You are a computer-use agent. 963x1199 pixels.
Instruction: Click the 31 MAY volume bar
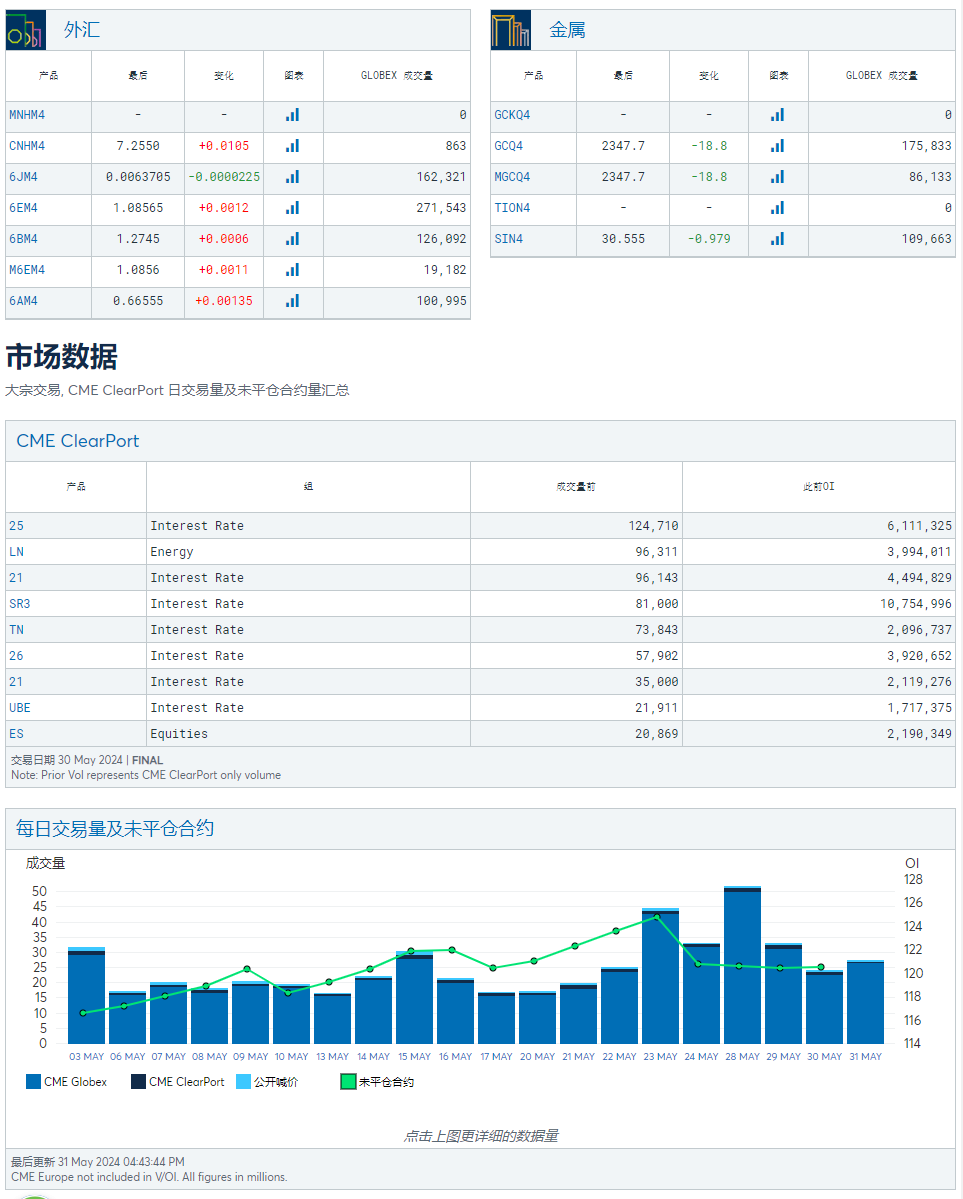click(x=865, y=1002)
